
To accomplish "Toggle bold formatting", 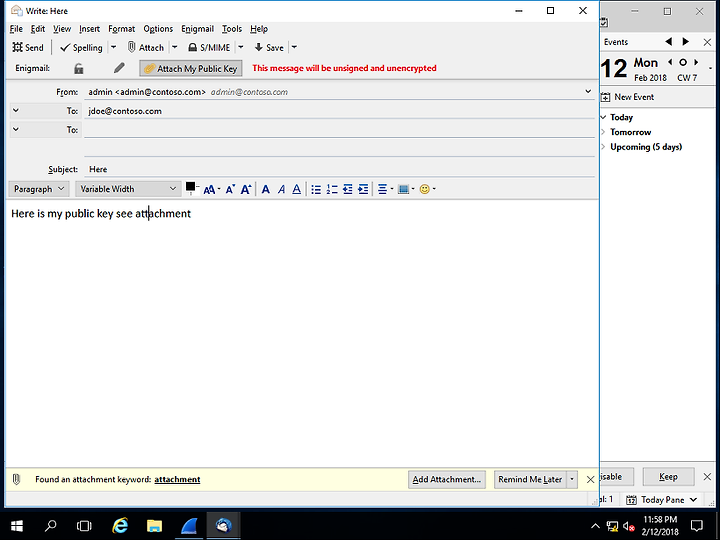I will [265, 189].
